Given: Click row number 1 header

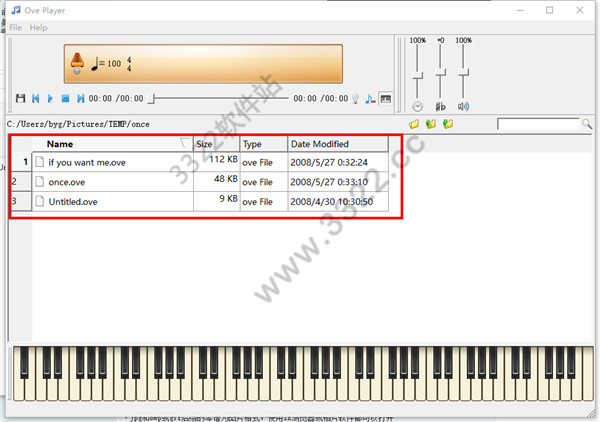Looking at the screenshot, I should pos(21,162).
